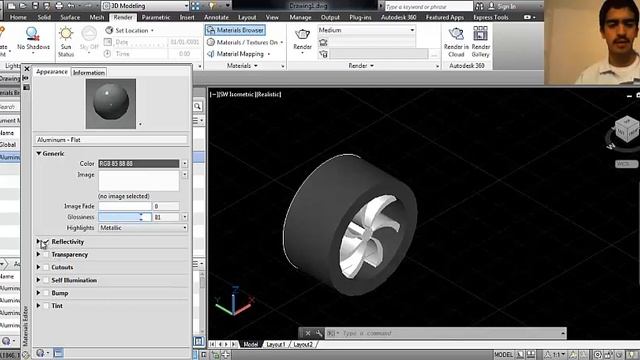Image resolution: width=640 pixels, height=360 pixels.
Task: Click Render in Cloud icon
Action: [x=456, y=34]
